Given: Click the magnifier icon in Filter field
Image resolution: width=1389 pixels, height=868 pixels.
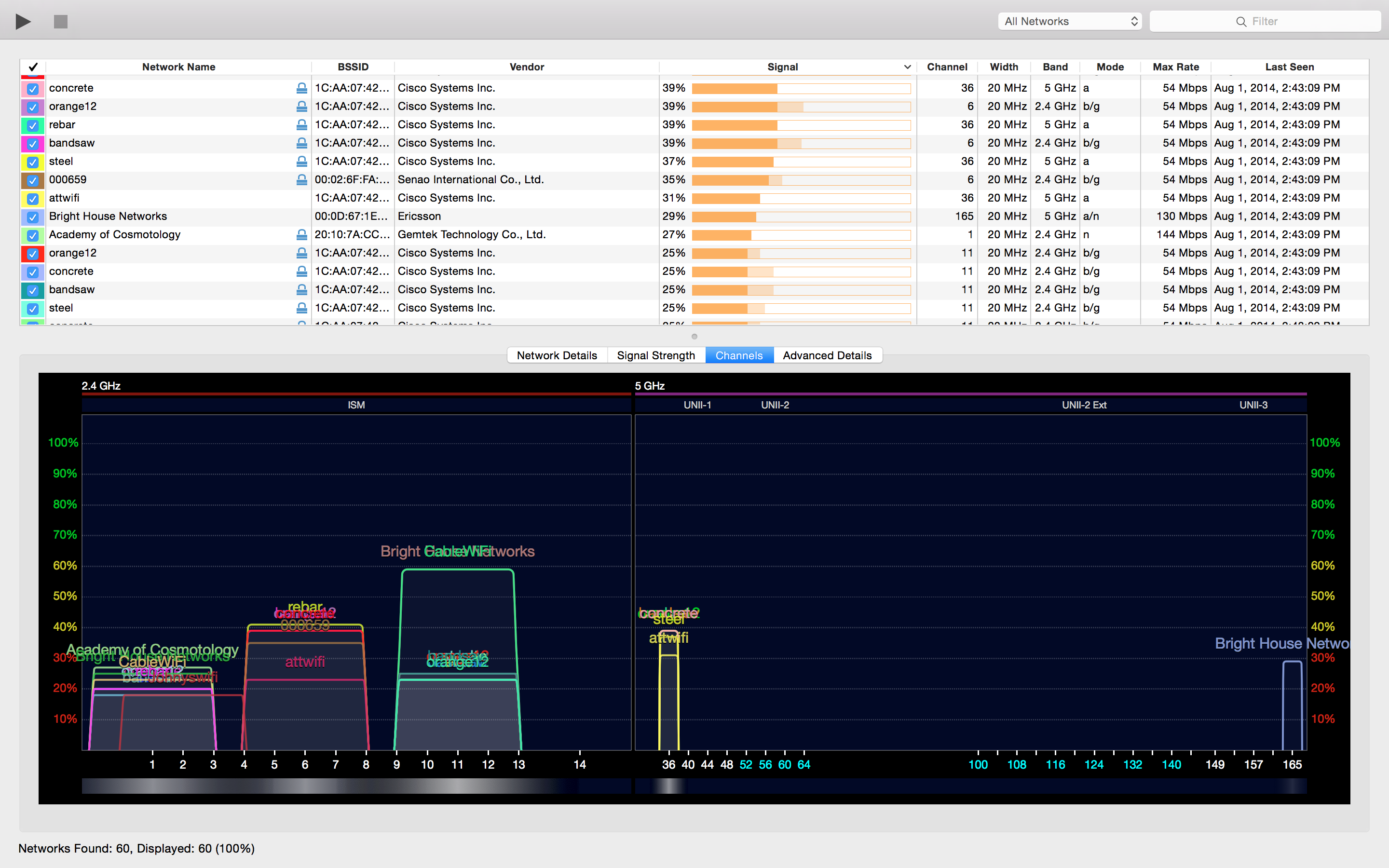Looking at the screenshot, I should 1241,22.
